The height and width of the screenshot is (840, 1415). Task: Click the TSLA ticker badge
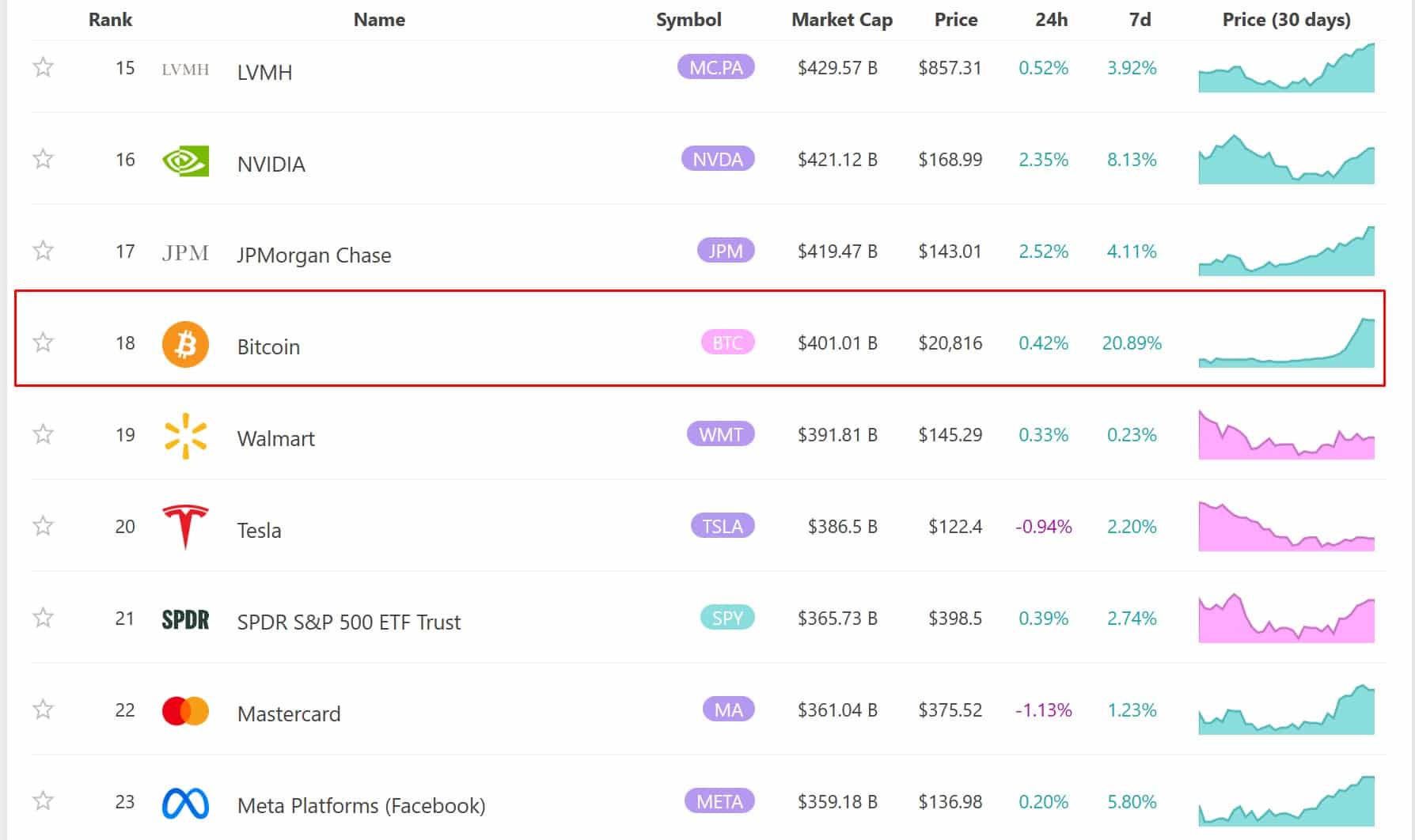[723, 526]
